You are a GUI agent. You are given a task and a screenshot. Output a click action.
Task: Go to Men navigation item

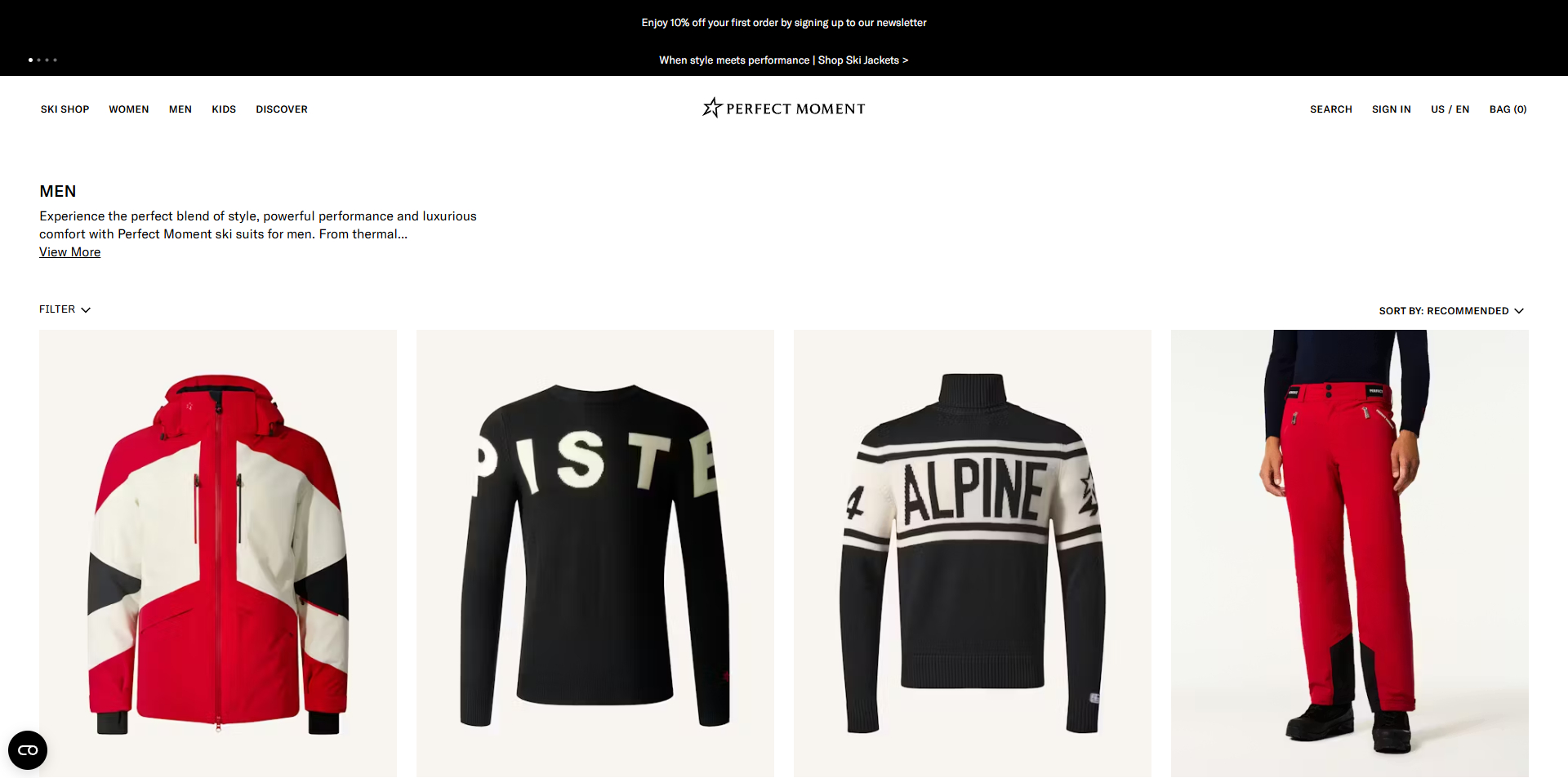[x=180, y=109]
